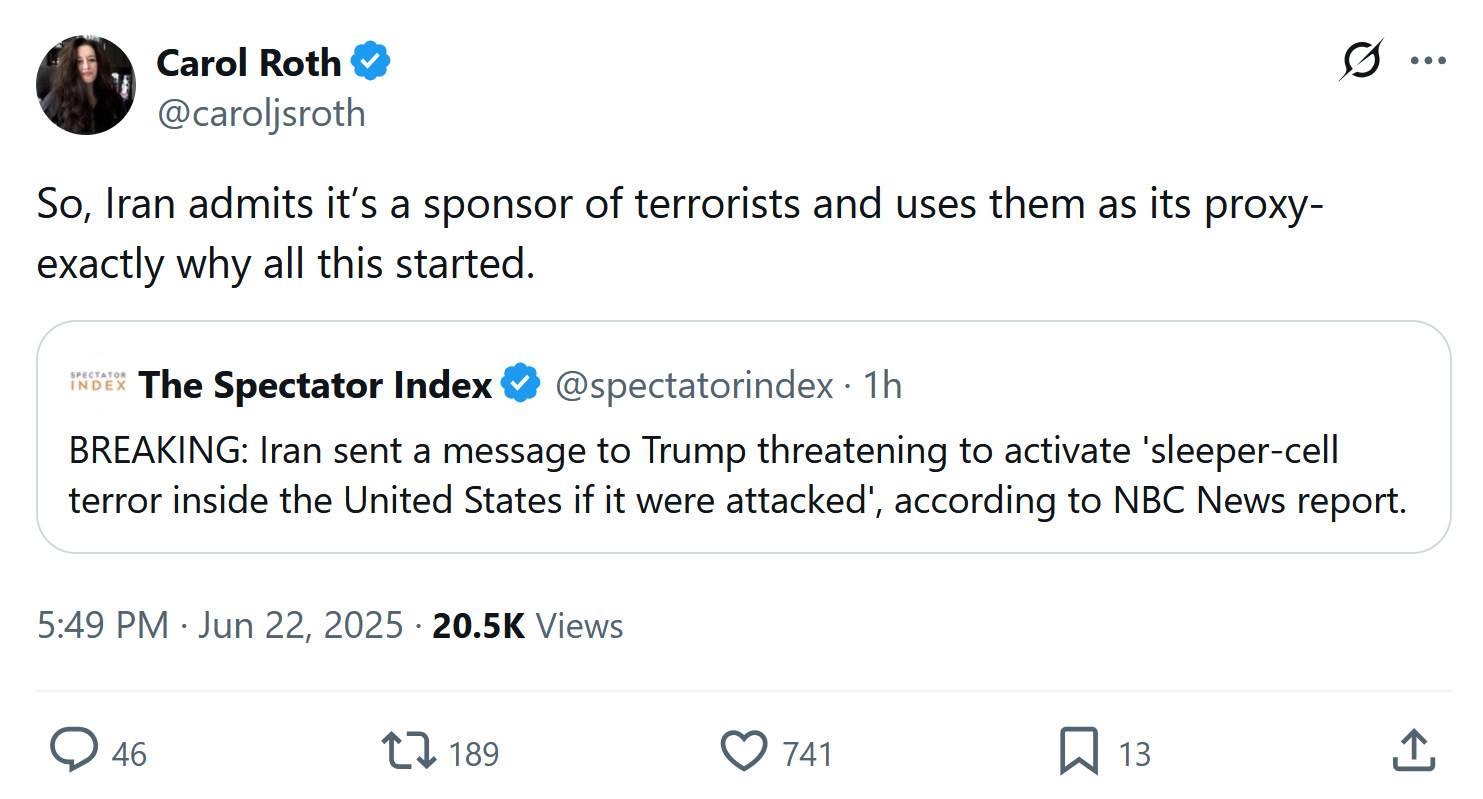
Task: Click the 5:49 PM Jun 22, 2025 timestamp
Action: tap(220, 626)
